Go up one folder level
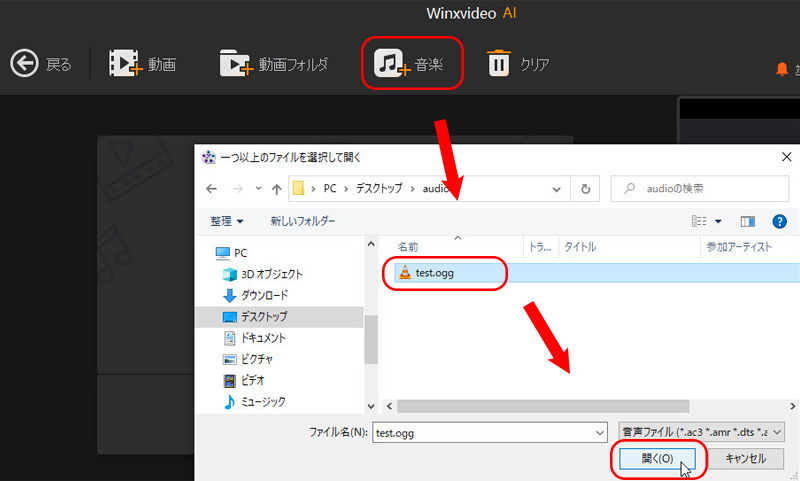This screenshot has height=481, width=800. (277, 189)
